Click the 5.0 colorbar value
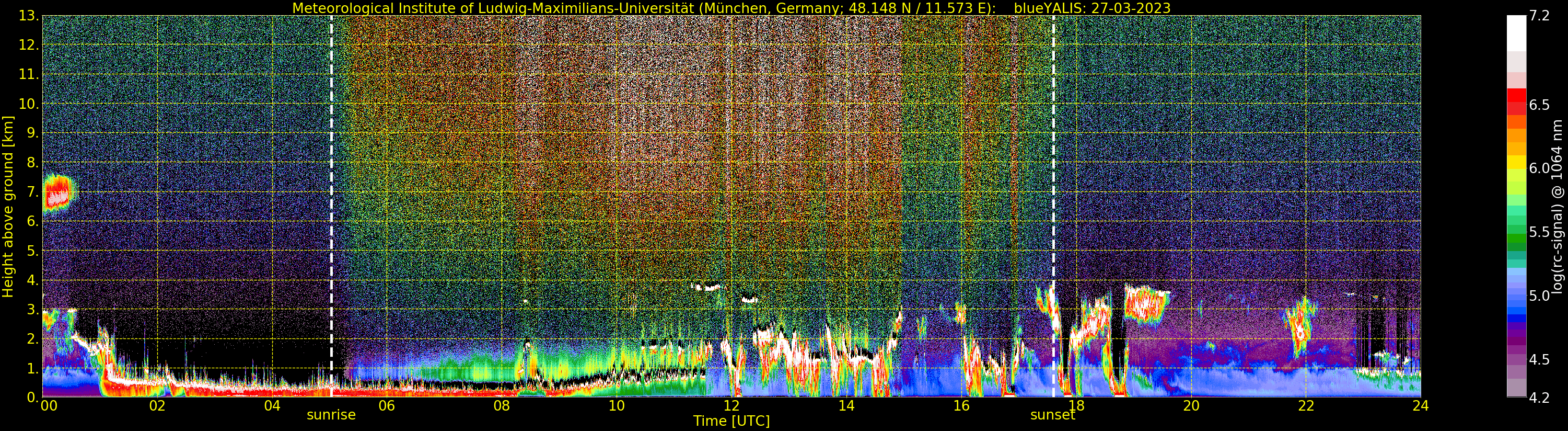The width and height of the screenshot is (1568, 431). click(1539, 296)
